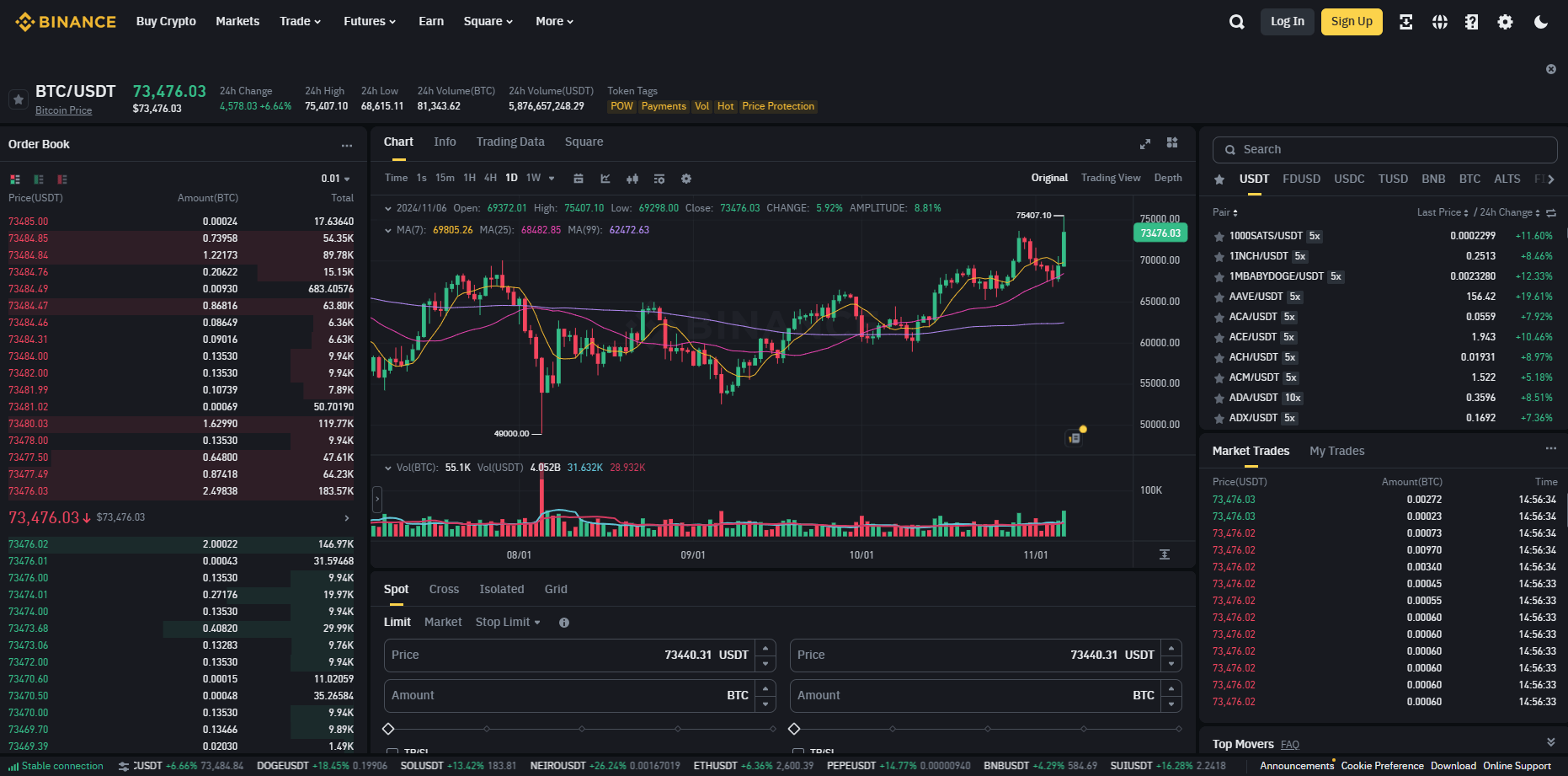The image size is (1568, 776).
Task: Show favorite pairs via the star tab
Action: [1219, 179]
